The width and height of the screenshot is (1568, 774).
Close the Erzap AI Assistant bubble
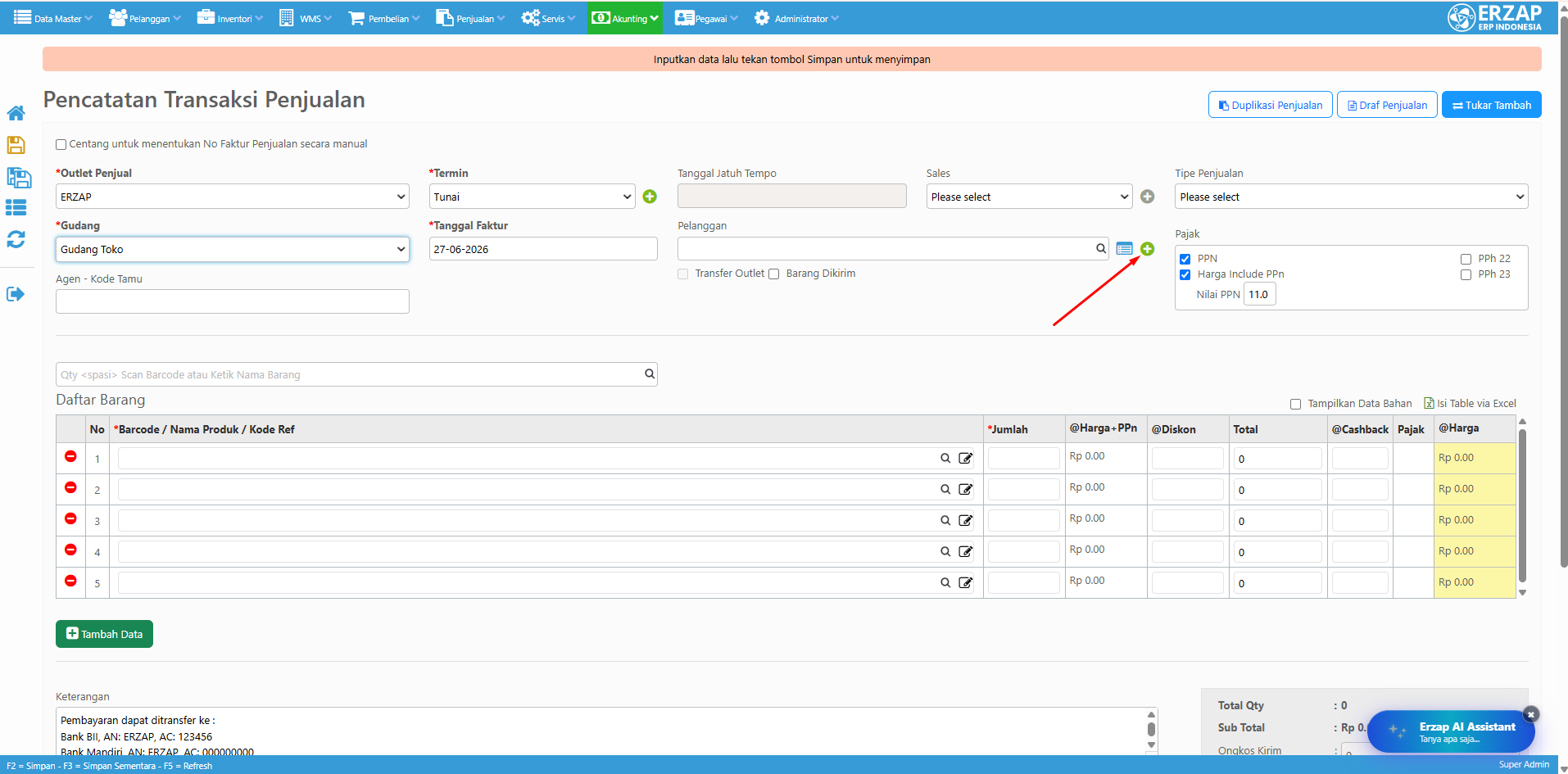pyautogui.click(x=1530, y=714)
